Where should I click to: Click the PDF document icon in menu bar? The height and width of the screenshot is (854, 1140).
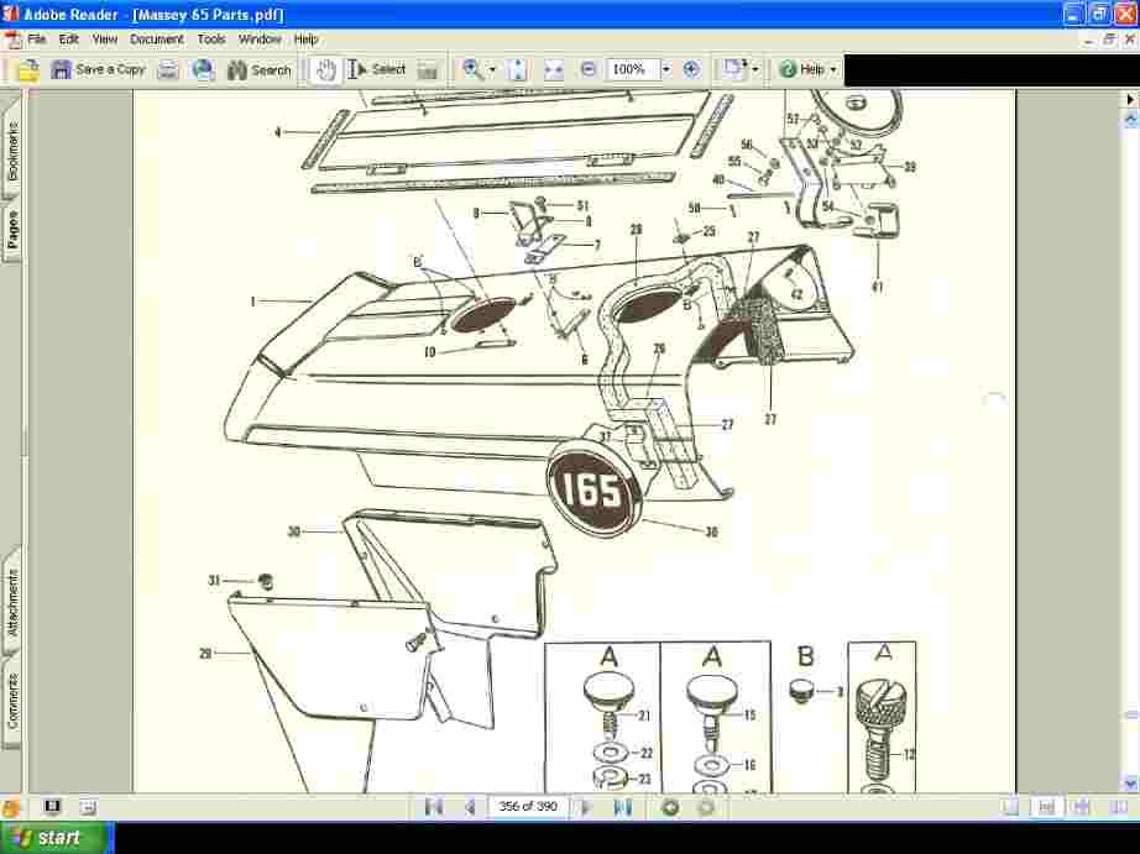[x=12, y=40]
